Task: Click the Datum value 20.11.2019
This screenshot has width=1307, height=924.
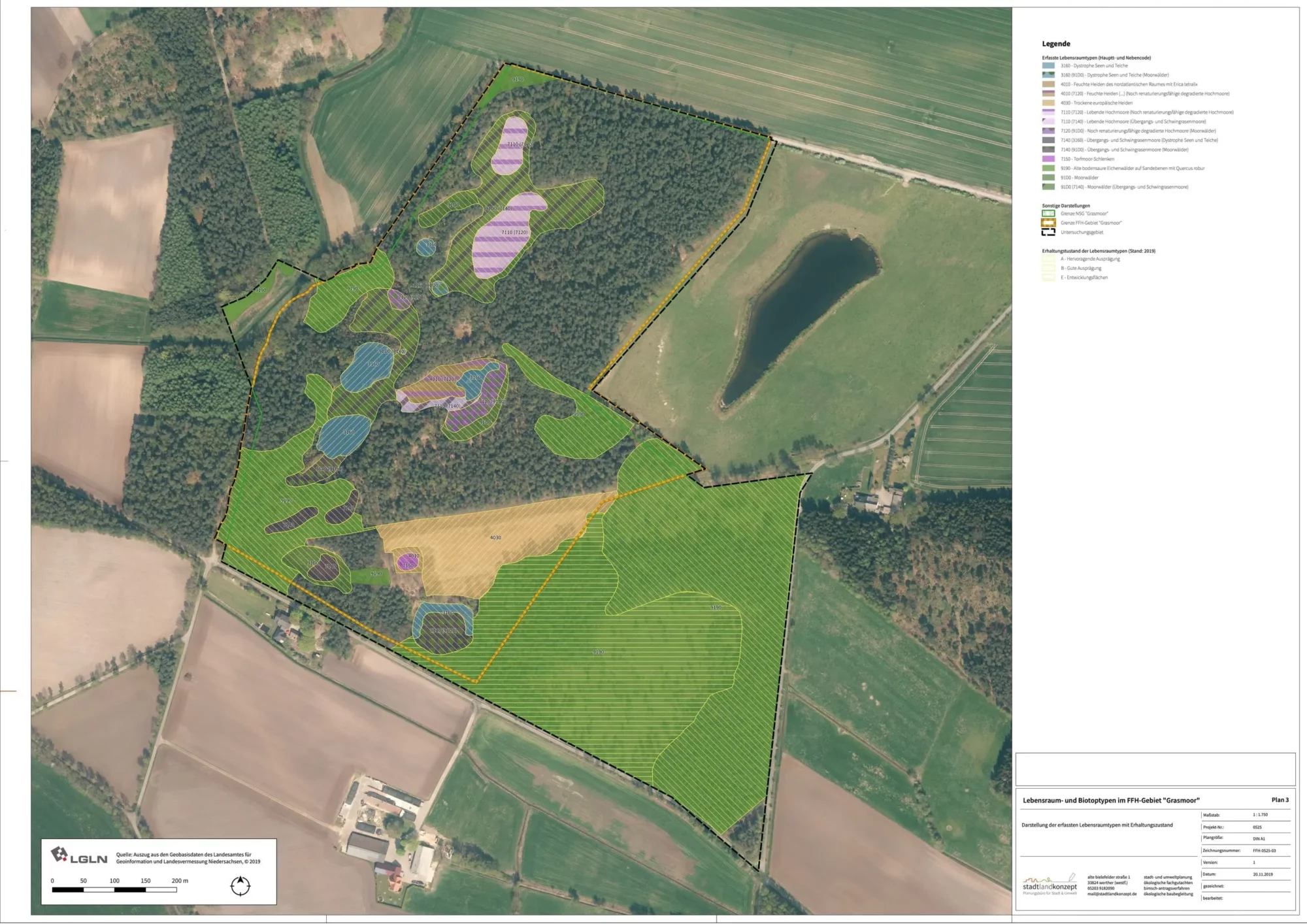Action: point(1263,874)
